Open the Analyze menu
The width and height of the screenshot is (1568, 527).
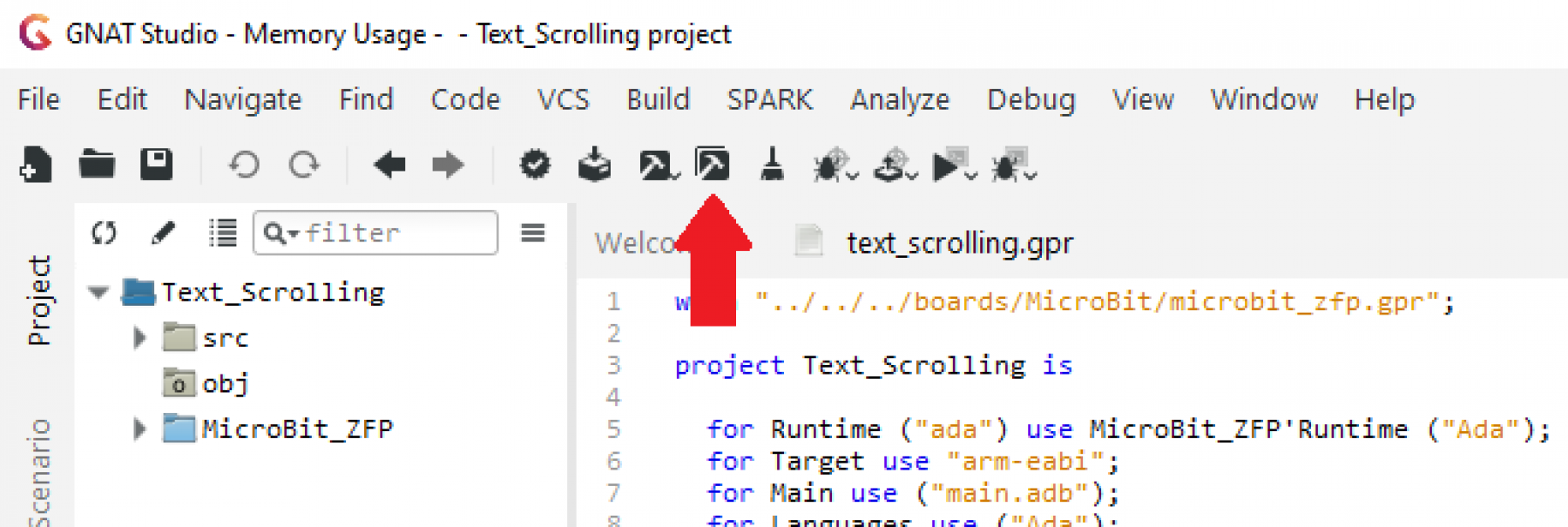[900, 99]
